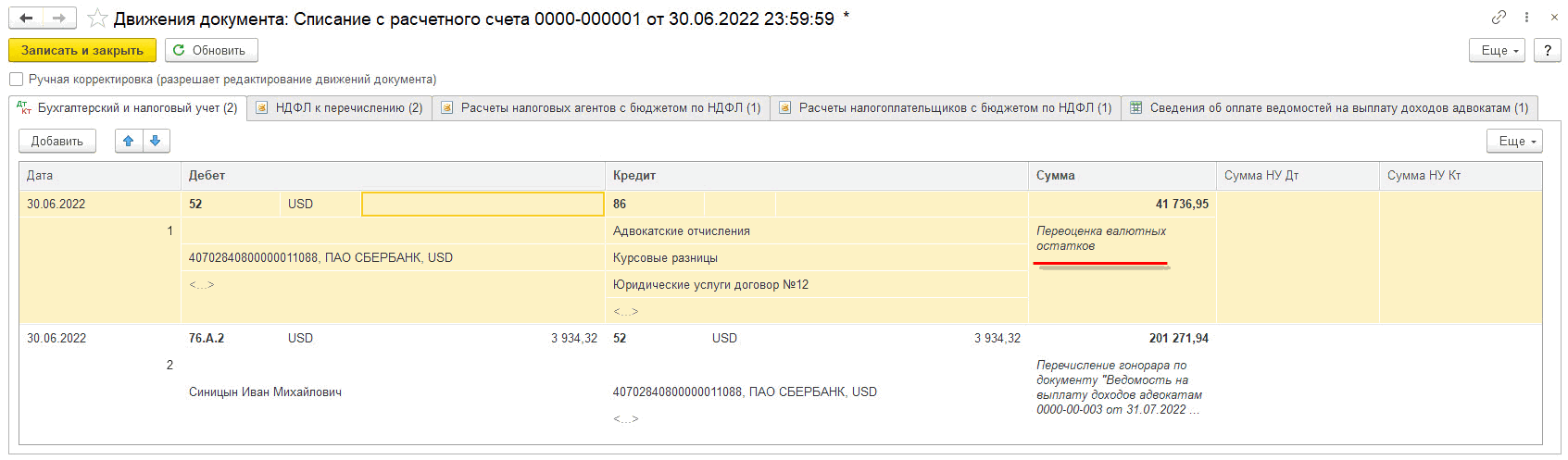Click the back navigation arrow

coord(26,19)
